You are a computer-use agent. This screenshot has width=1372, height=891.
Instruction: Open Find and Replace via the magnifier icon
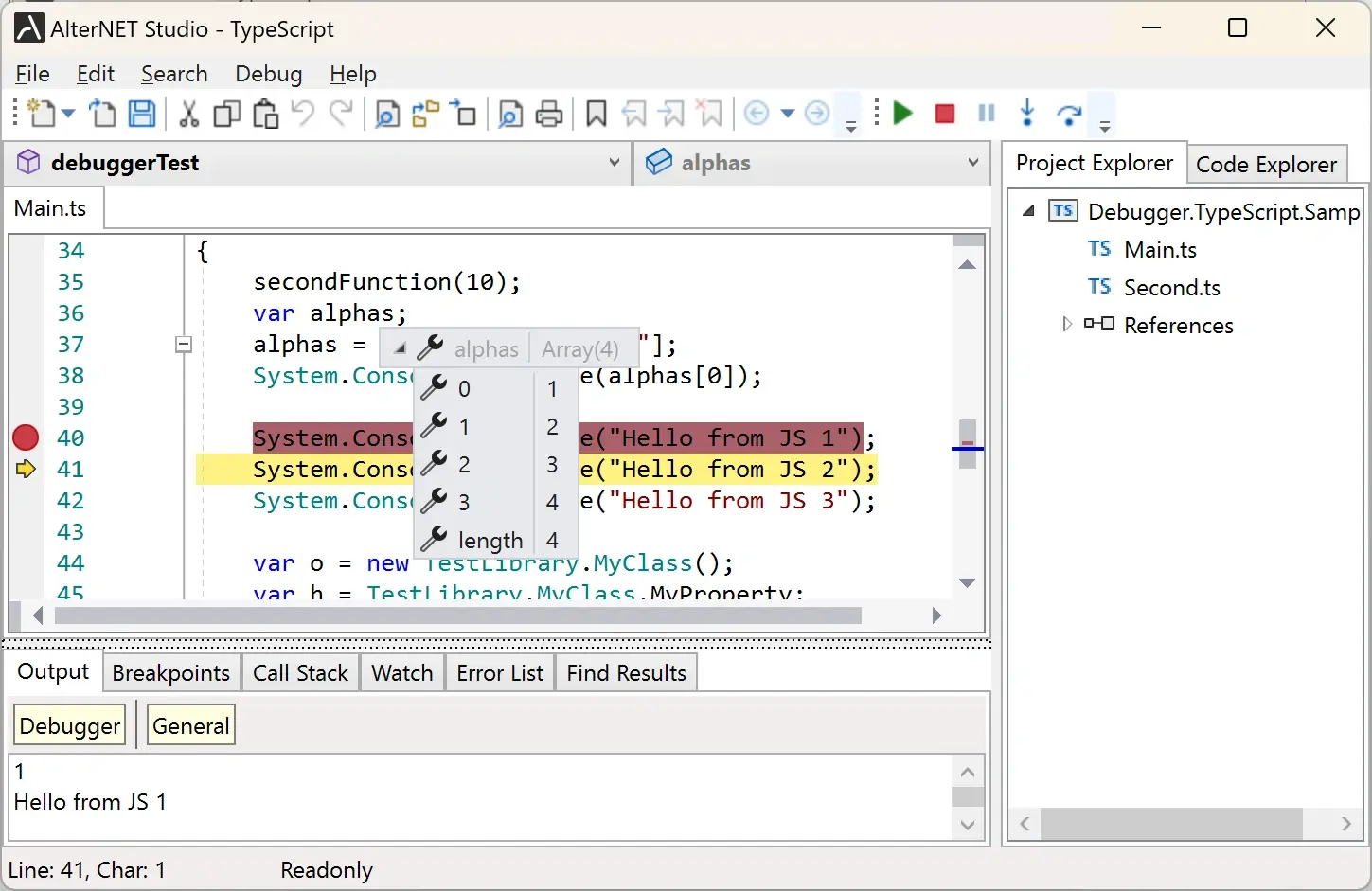[386, 114]
